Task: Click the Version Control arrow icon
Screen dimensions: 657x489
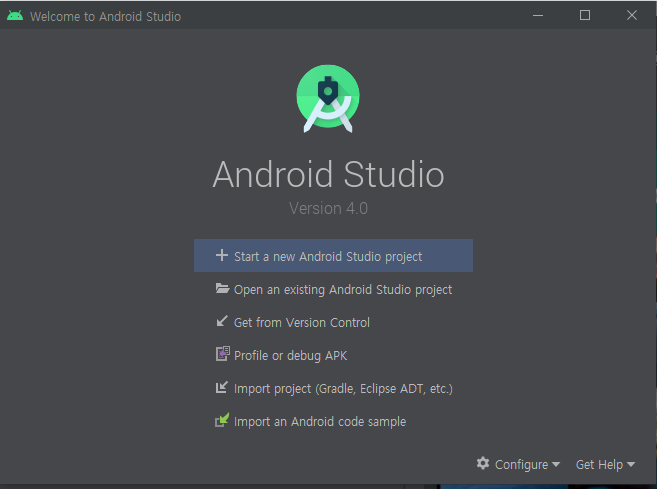Action: [222, 321]
